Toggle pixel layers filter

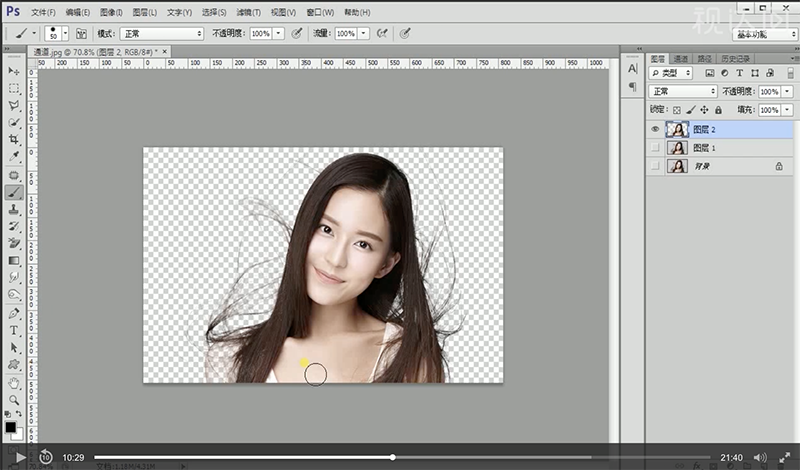[709, 73]
